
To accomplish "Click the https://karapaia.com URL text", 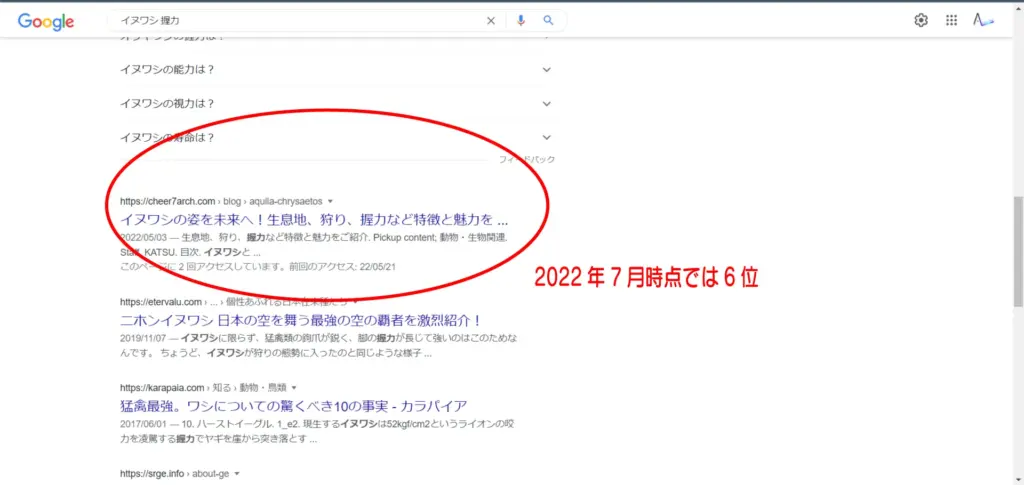I will pos(164,388).
